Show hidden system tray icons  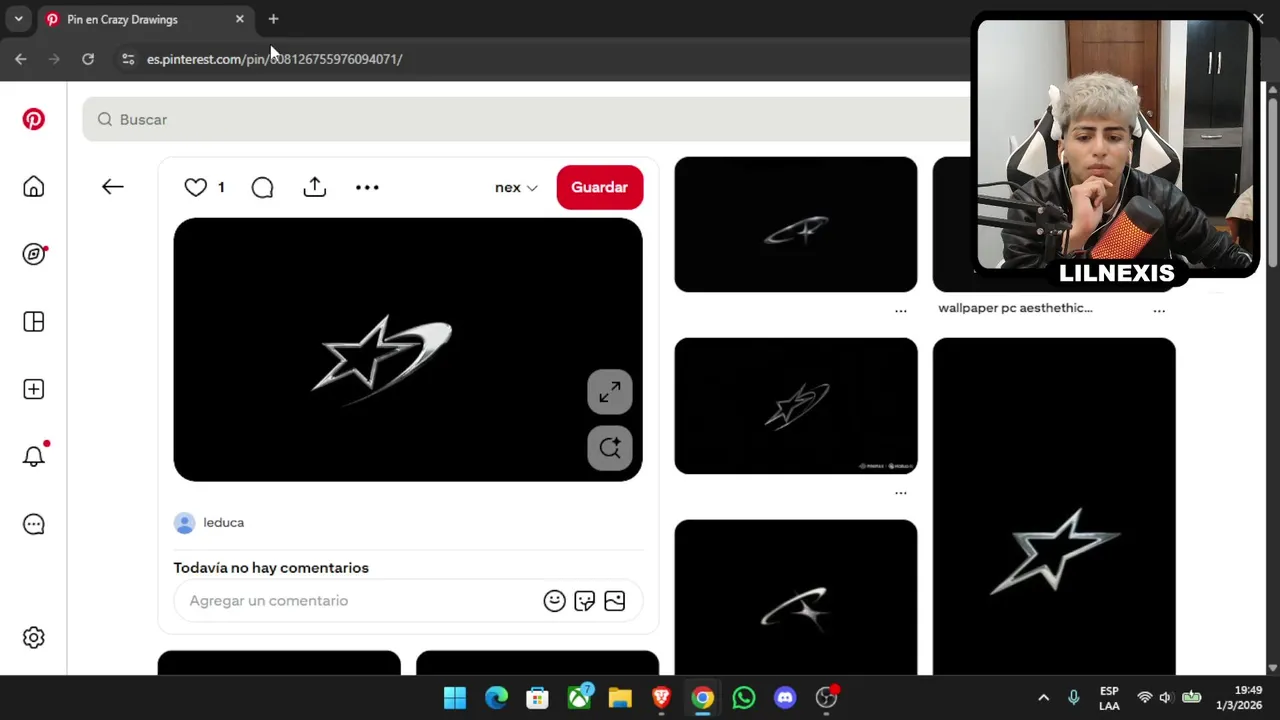click(1043, 698)
